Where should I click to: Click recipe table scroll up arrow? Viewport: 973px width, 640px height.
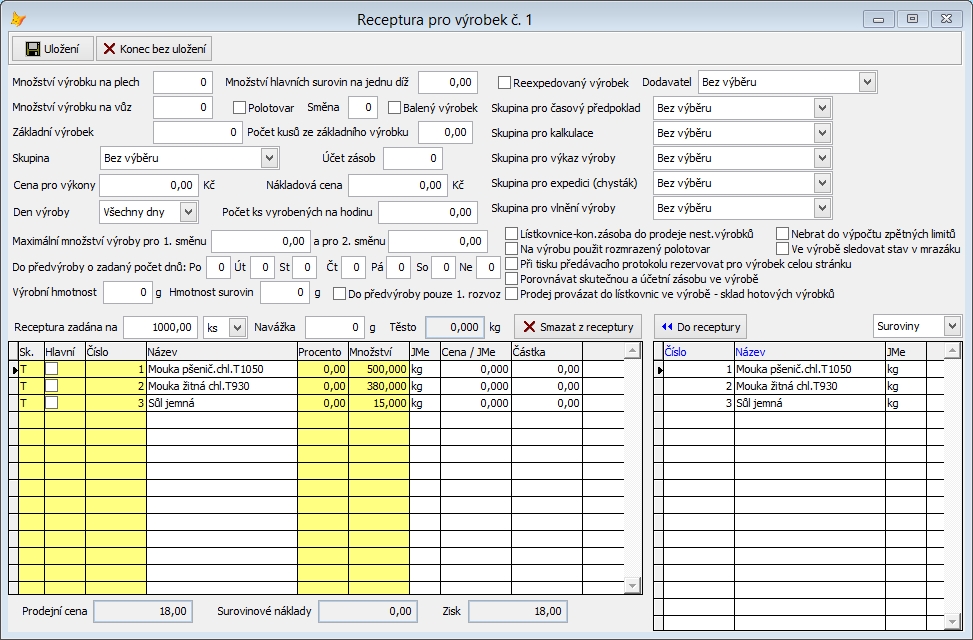click(x=632, y=351)
